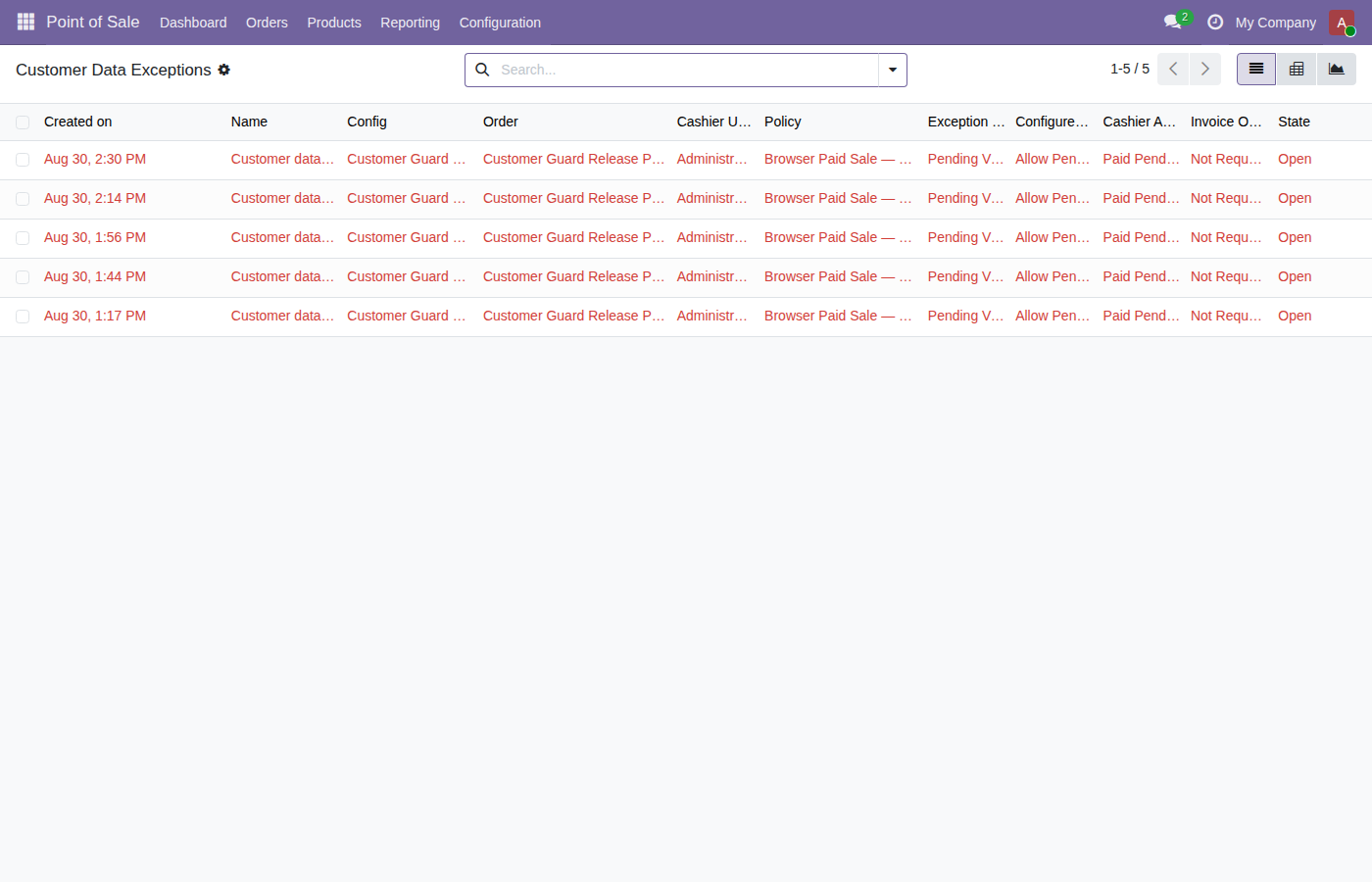Toggle the select-all checkbox in header
Screen dimensions: 1372x882
coord(23,122)
